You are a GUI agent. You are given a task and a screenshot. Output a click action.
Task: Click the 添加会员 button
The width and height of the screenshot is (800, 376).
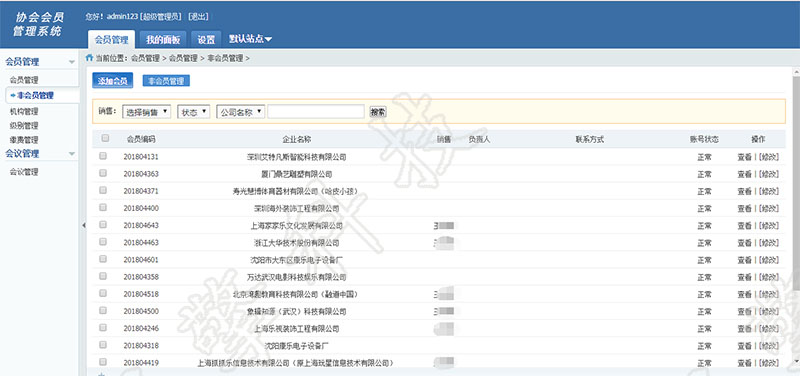[113, 81]
